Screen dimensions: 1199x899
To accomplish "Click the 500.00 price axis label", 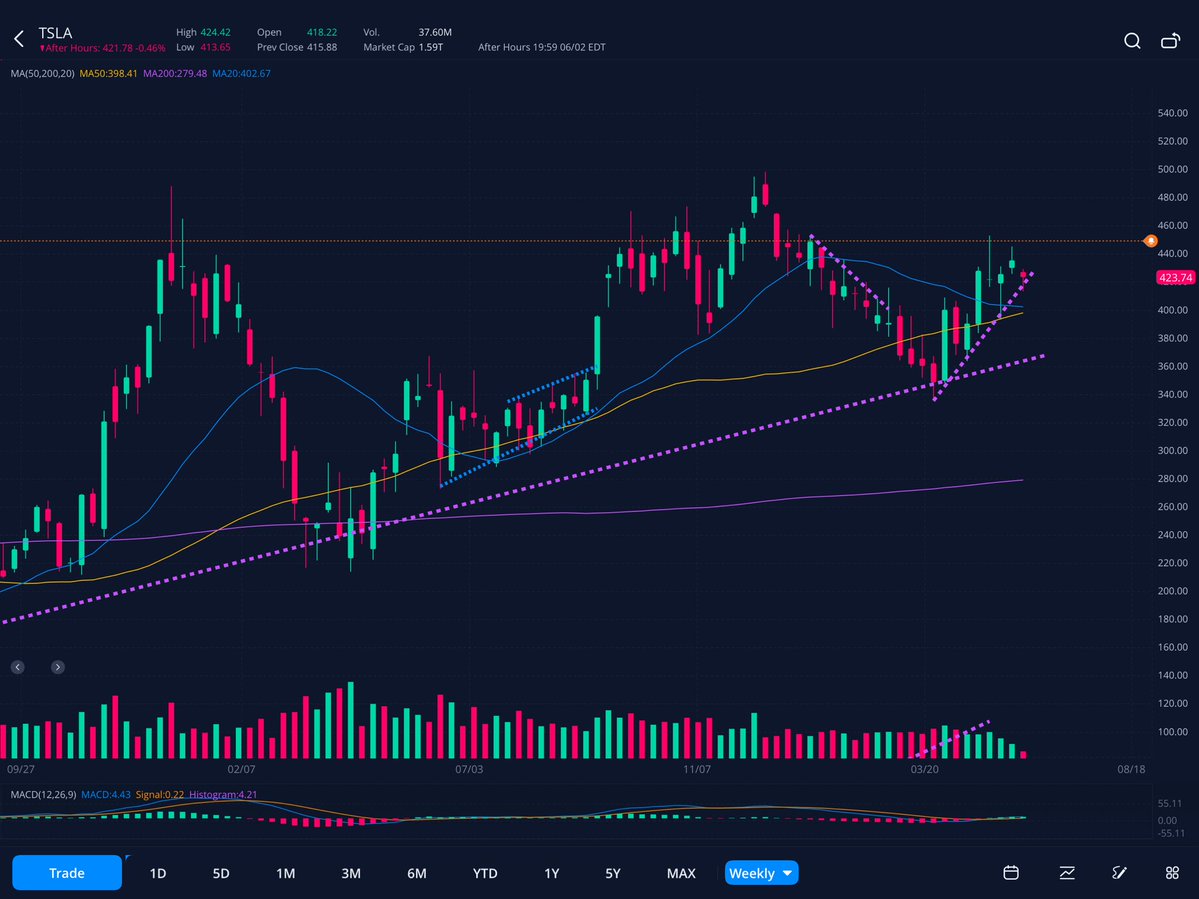I will pyautogui.click(x=1172, y=169).
